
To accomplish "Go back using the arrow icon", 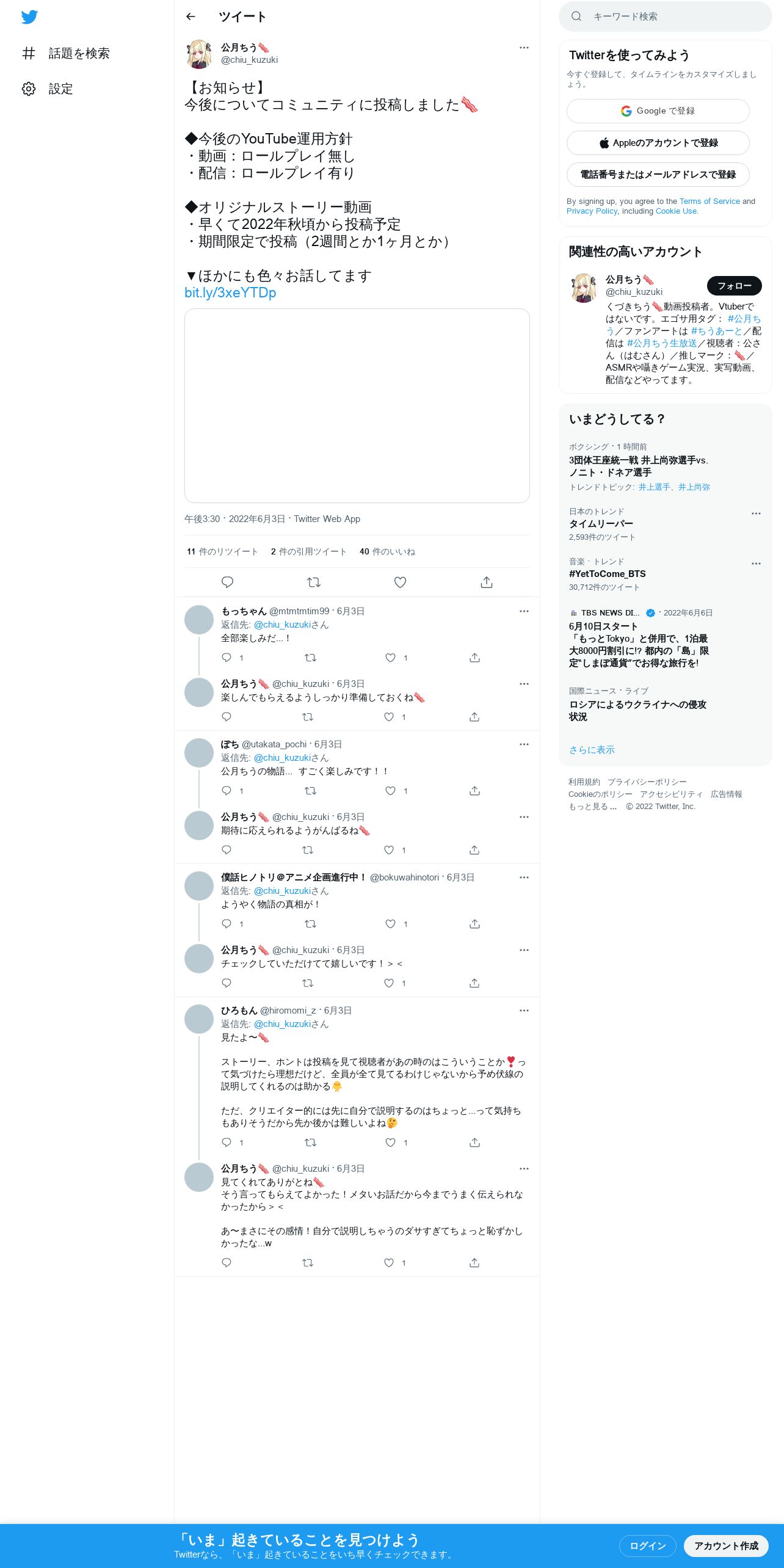I will [191, 16].
